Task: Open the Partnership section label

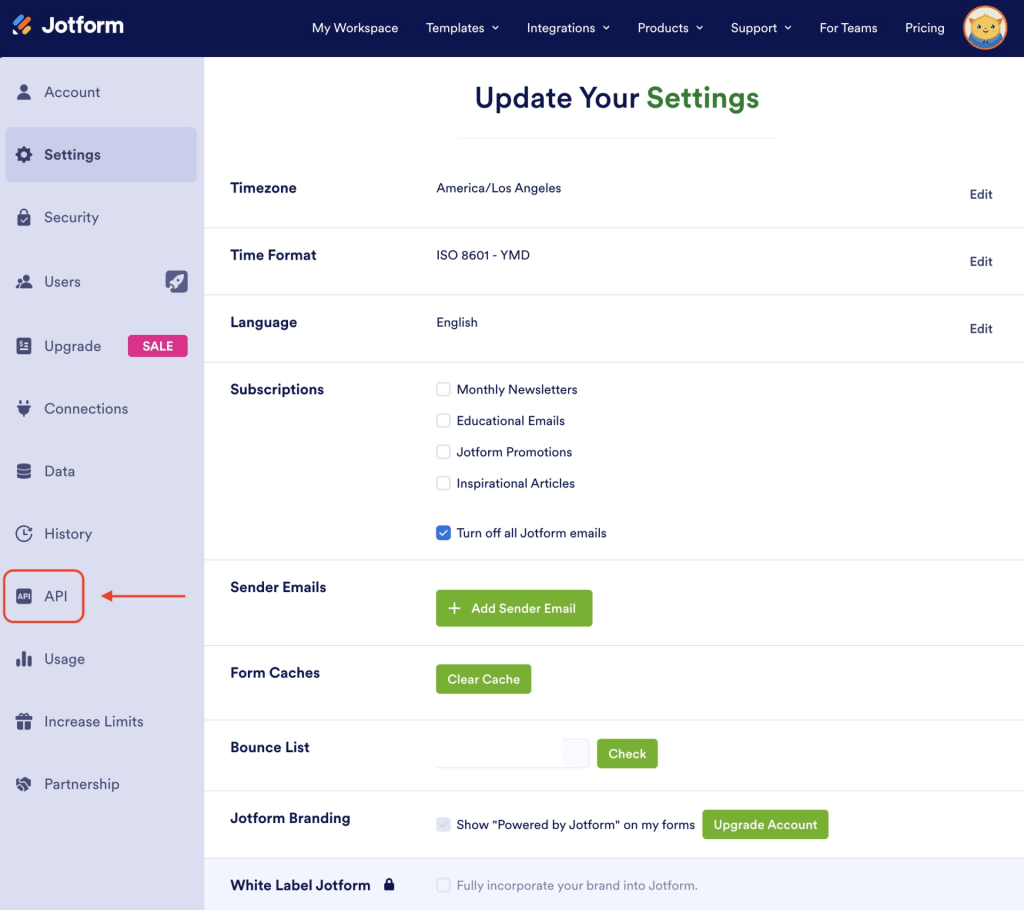Action: click(82, 784)
